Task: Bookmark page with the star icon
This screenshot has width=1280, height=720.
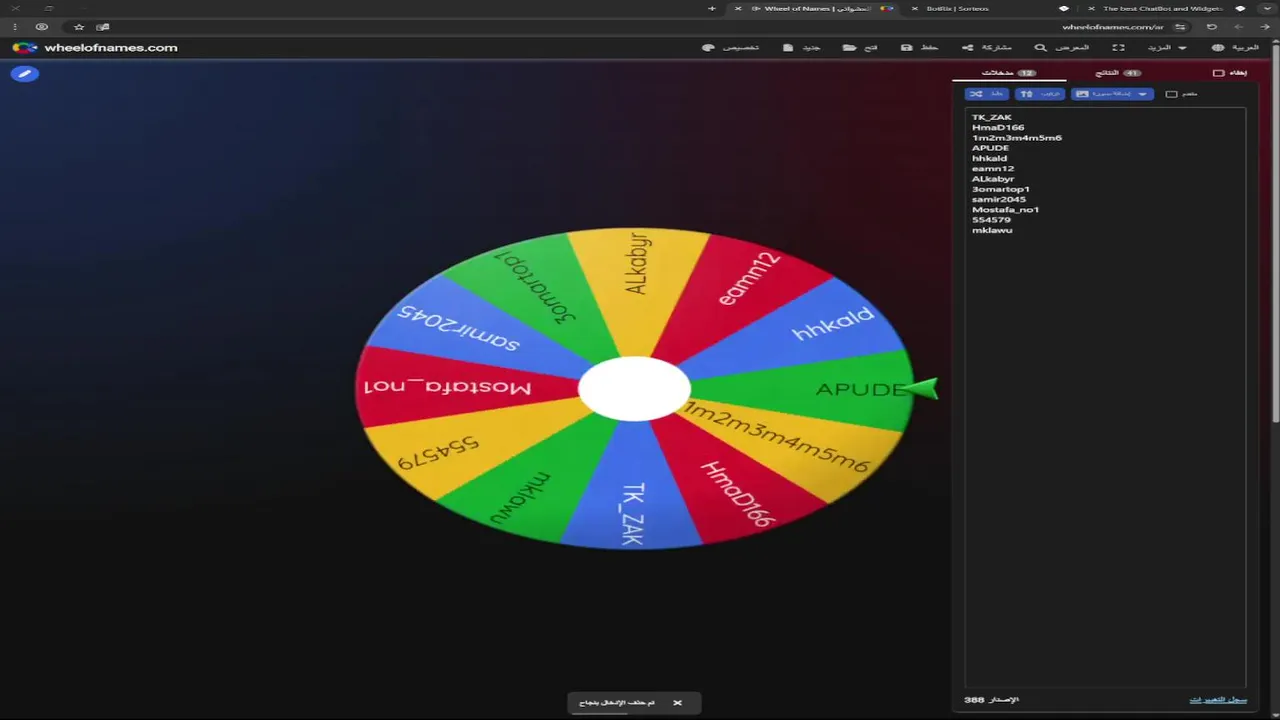Action: point(79,27)
